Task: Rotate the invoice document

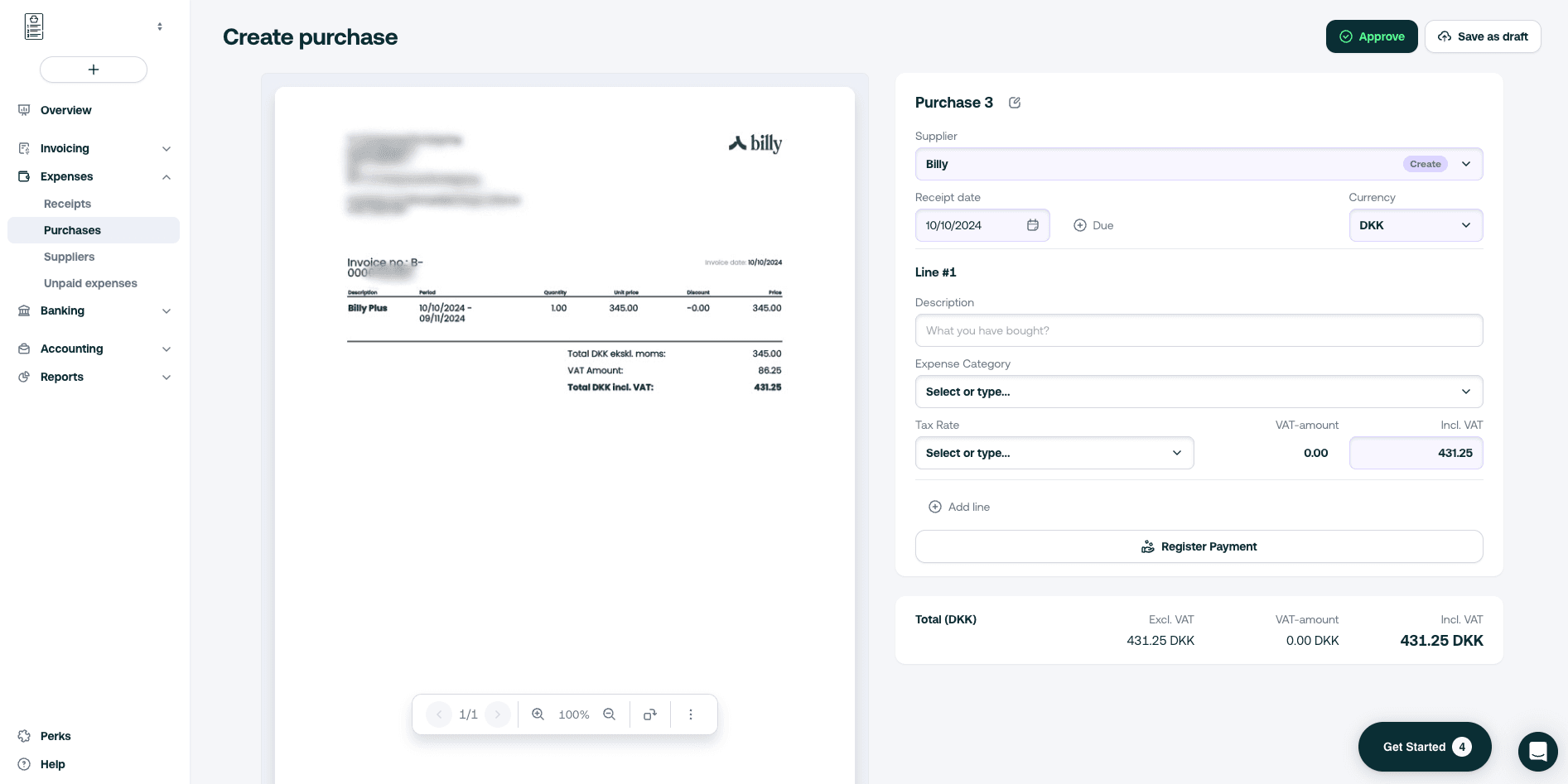Action: click(650, 714)
